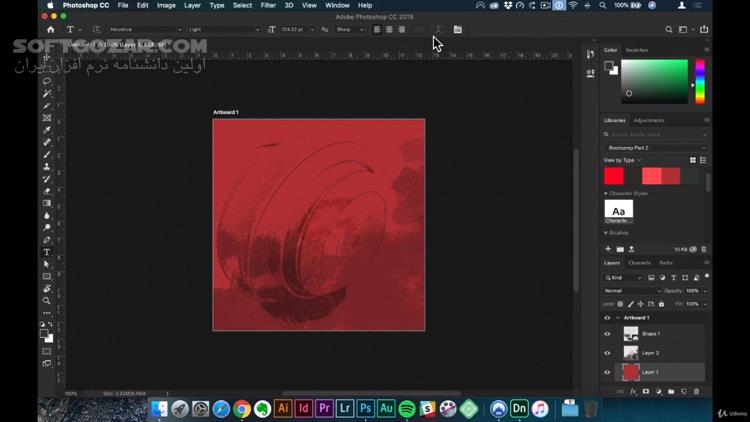Screen dimensions: 750x422
Task: Hide the Layer 1 layer
Action: tap(607, 372)
